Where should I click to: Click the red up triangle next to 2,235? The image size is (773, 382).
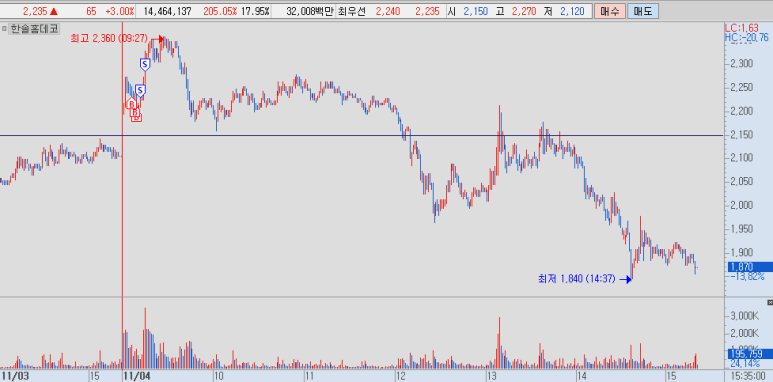point(53,11)
